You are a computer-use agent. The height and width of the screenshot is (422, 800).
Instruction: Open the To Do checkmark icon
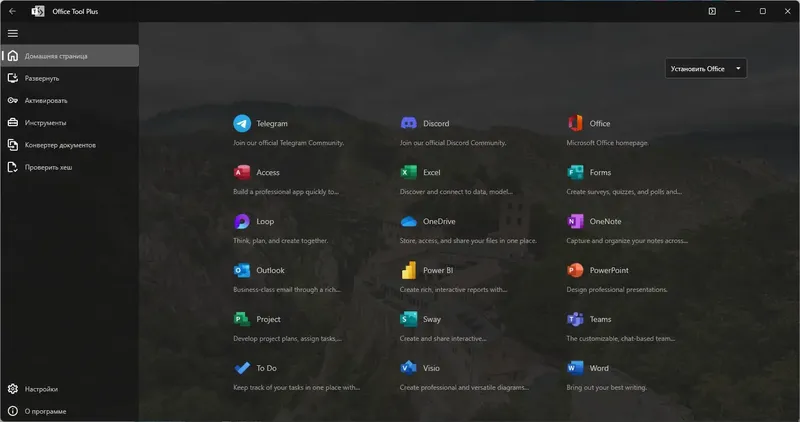(242, 368)
